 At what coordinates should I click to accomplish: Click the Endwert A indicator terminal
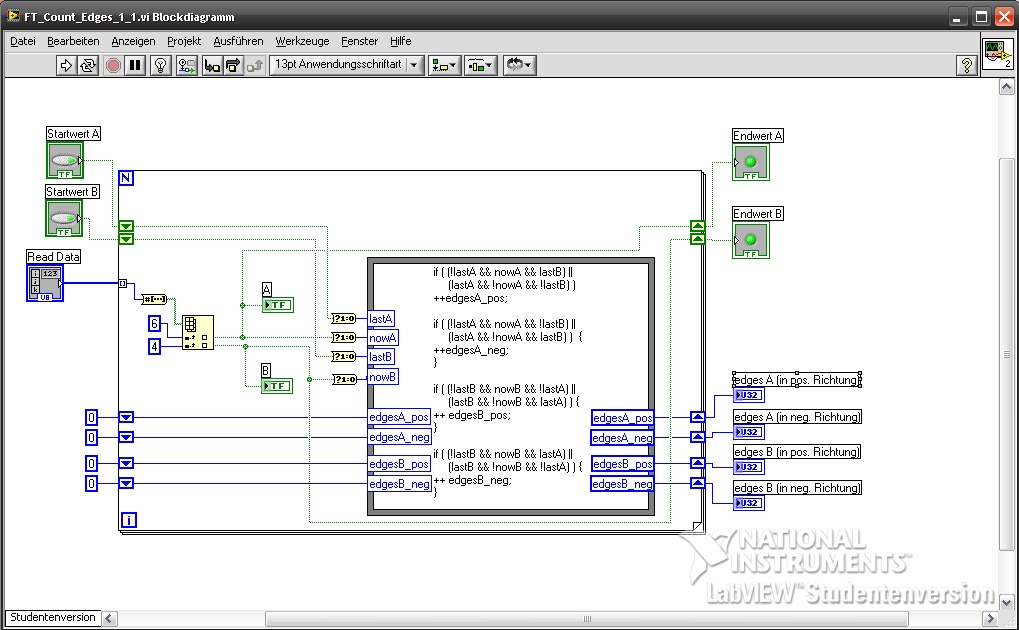[x=750, y=162]
